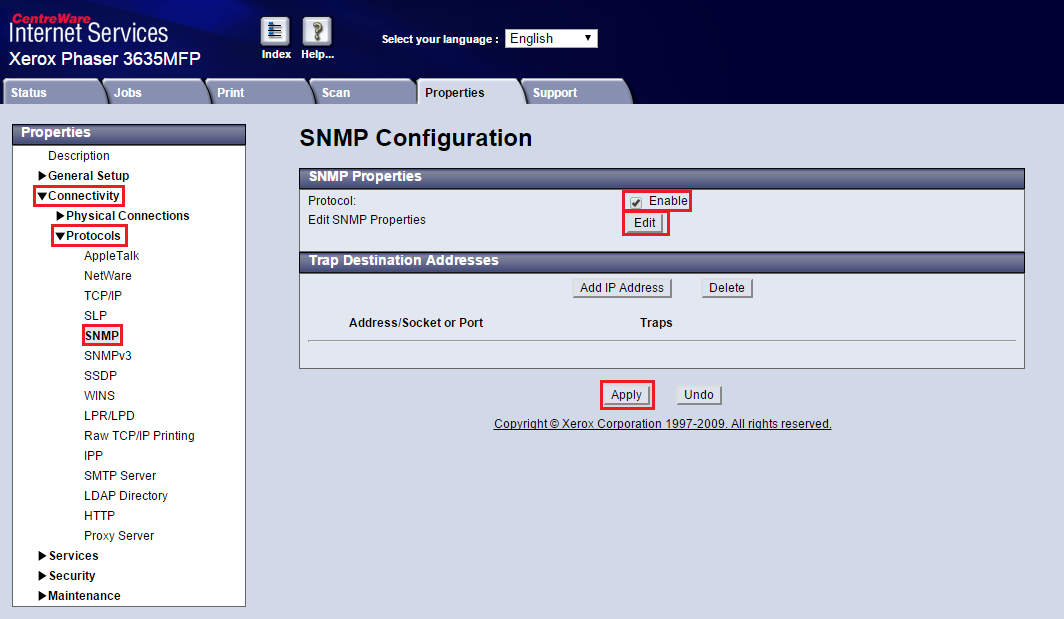Open the language selection dropdown
Image resolution: width=1064 pixels, height=619 pixels.
click(551, 38)
